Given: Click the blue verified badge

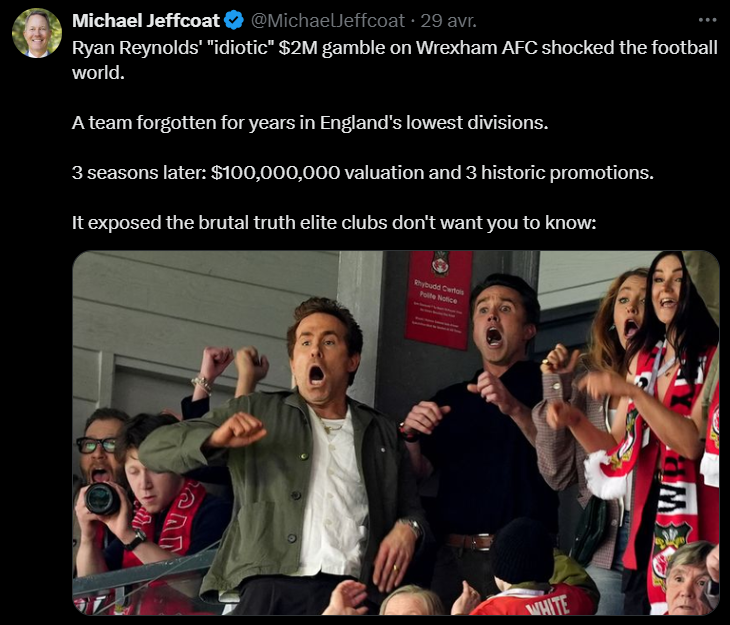Looking at the screenshot, I should pyautogui.click(x=234, y=20).
